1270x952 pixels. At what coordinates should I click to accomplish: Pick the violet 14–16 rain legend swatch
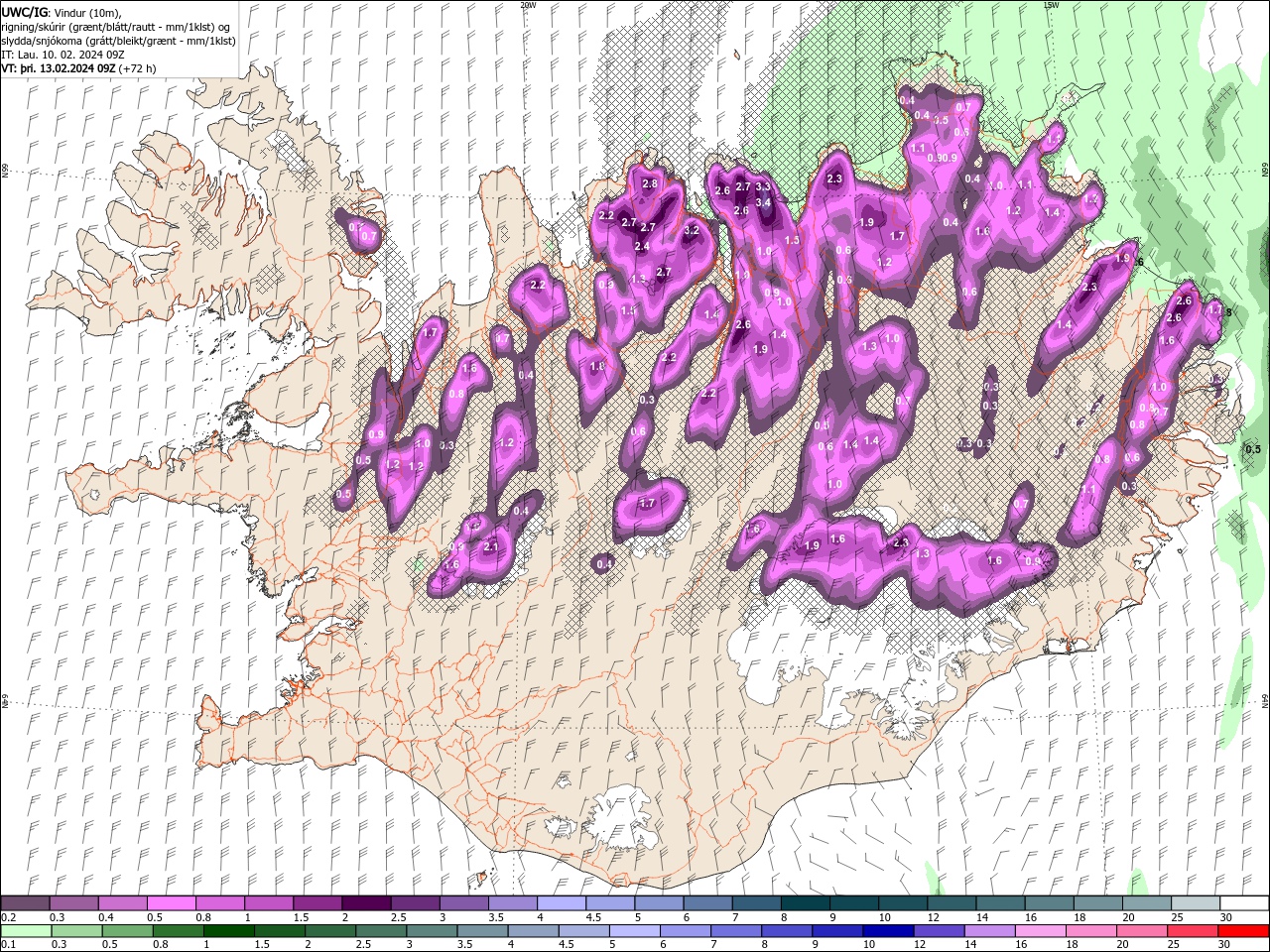click(990, 931)
